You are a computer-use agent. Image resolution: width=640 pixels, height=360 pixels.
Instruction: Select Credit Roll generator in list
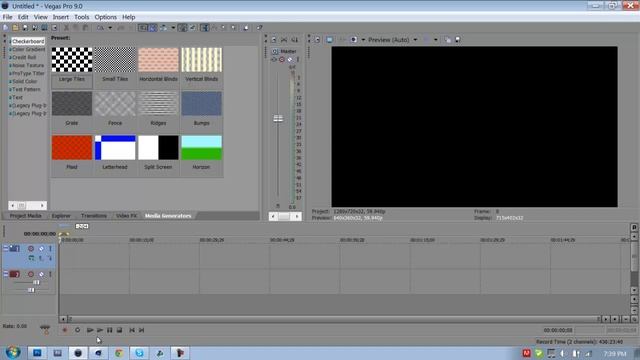(24, 58)
